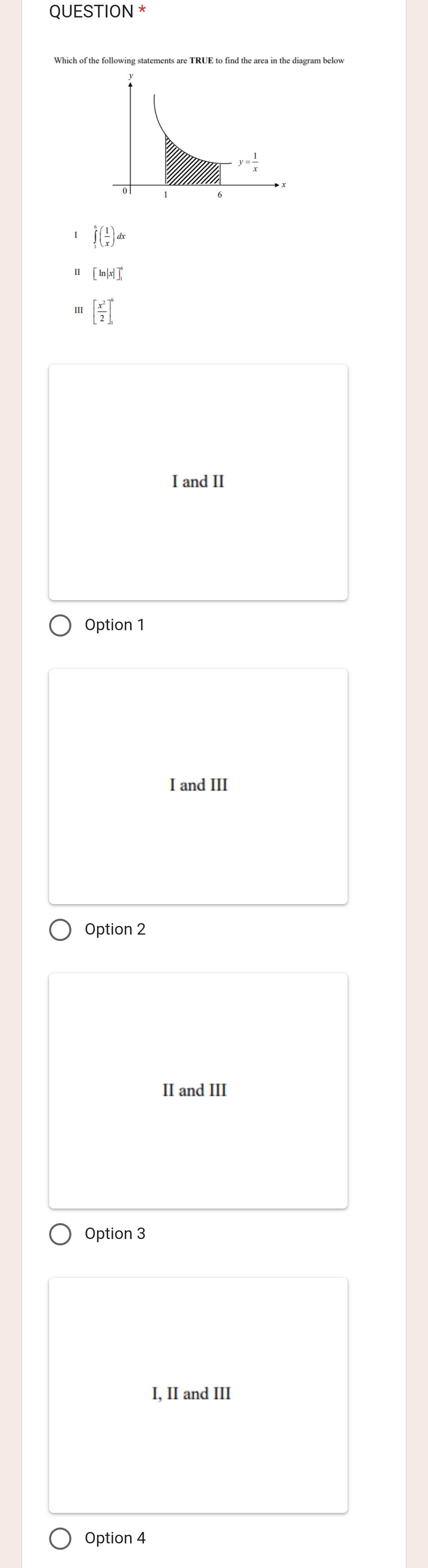
Task: Open the "I and II" answer image
Action: point(198,482)
